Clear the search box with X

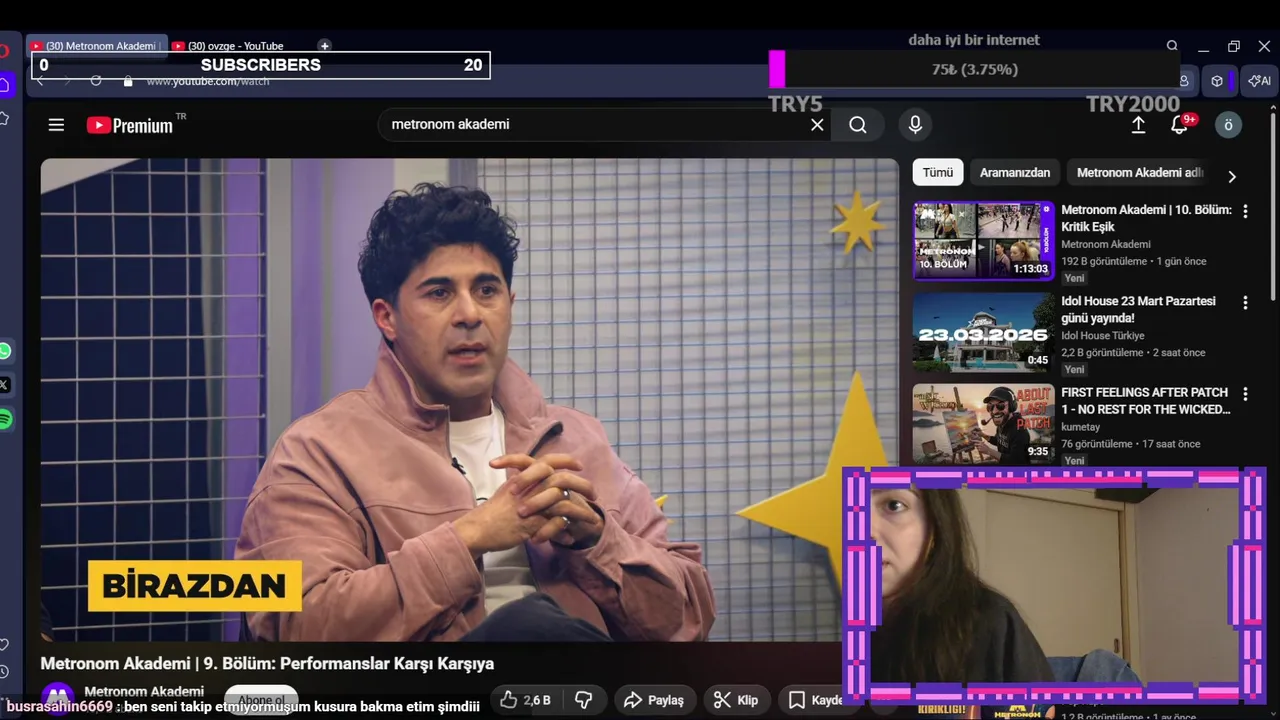point(817,125)
